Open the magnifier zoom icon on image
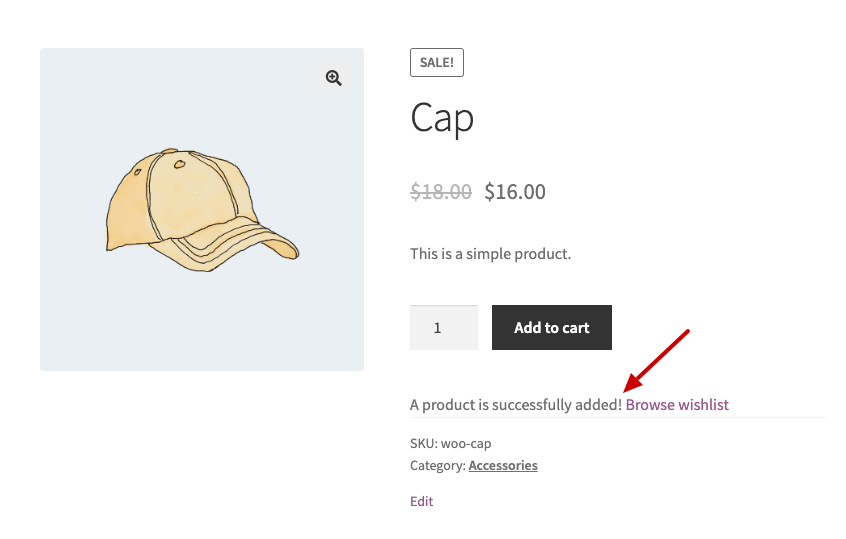Screen dimensions: 846x539 tap(333, 78)
